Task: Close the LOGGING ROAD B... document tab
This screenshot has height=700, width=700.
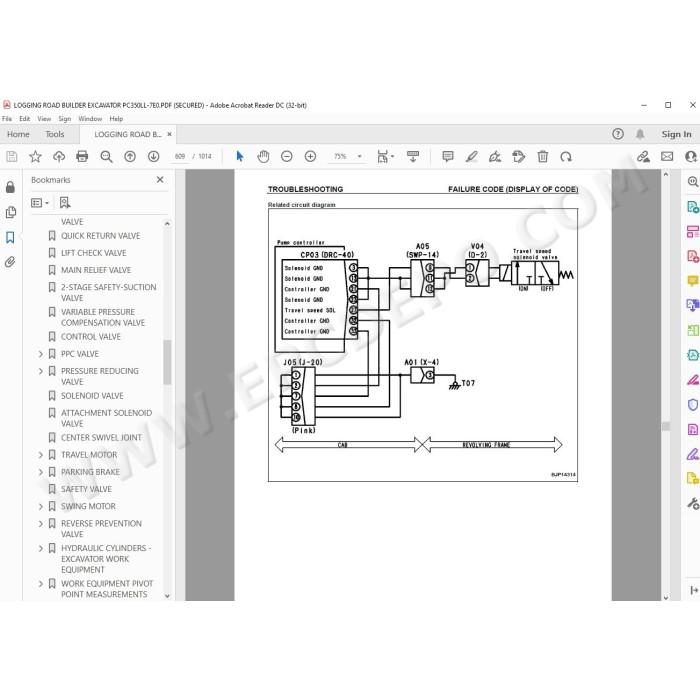Action: pos(169,134)
